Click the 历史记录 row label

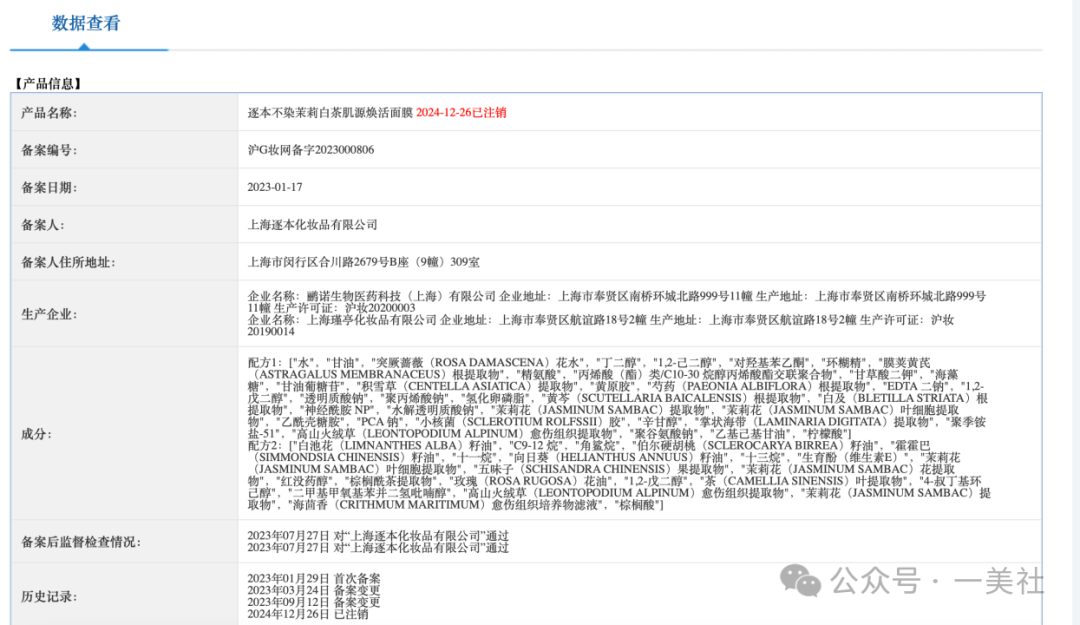(x=49, y=596)
